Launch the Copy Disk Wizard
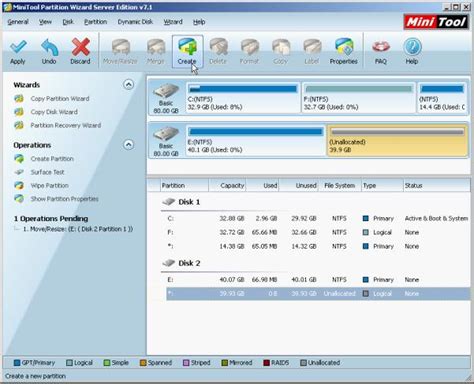The image size is (474, 384). [54, 112]
